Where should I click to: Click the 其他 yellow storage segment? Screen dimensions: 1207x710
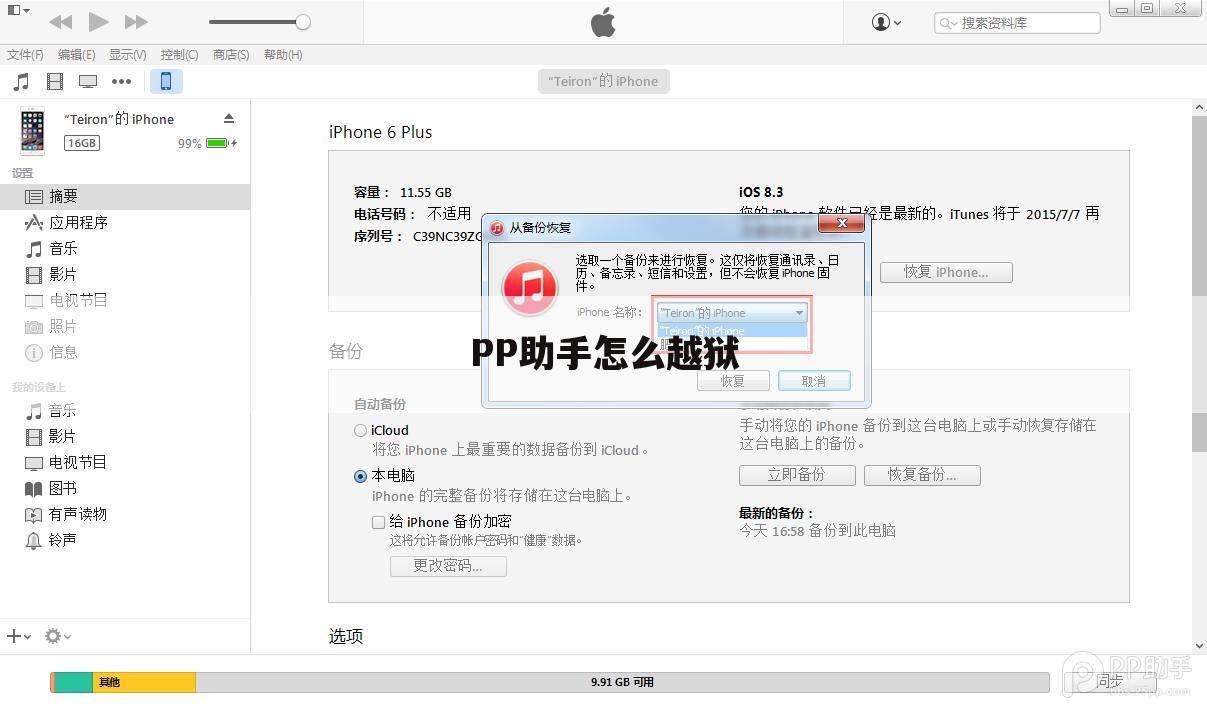[143, 682]
